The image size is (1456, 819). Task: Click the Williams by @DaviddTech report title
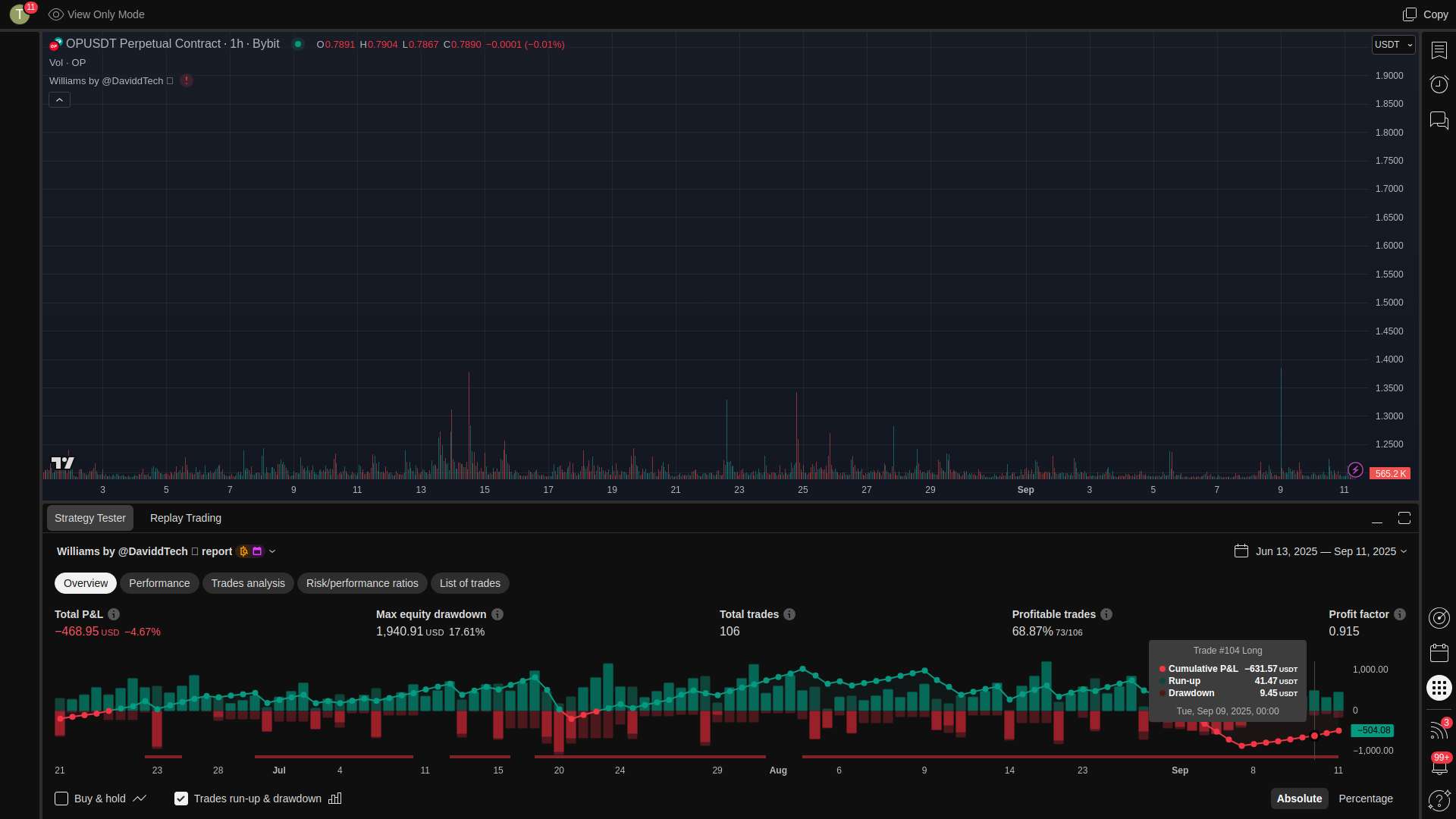click(144, 551)
